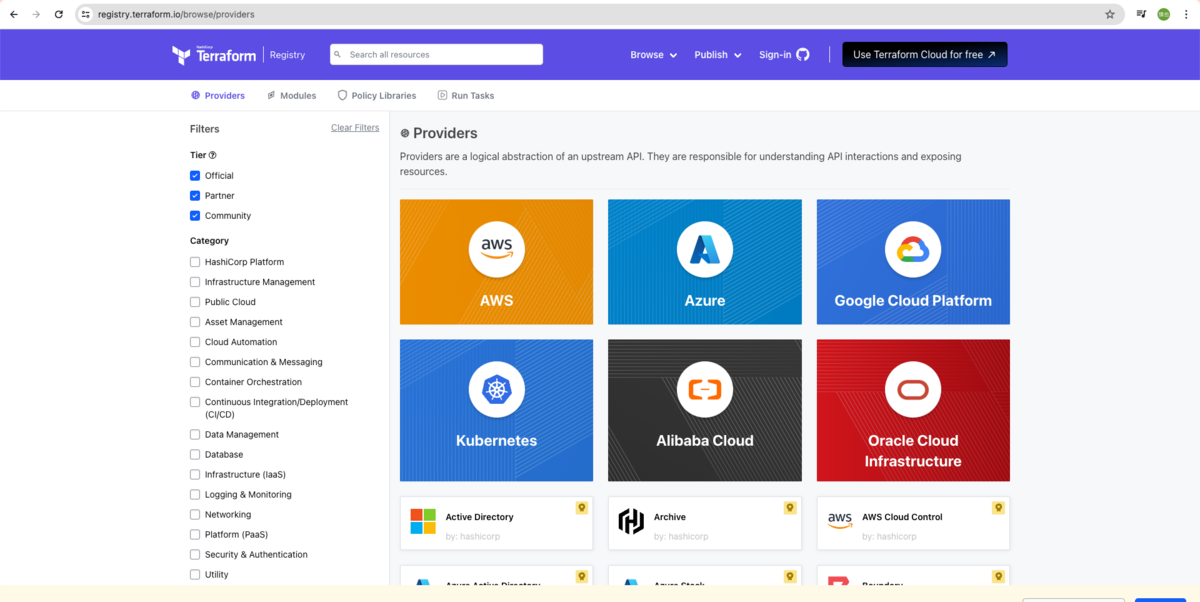Enable the Utility filter
Screen dimensions: 1200x602
tap(195, 575)
